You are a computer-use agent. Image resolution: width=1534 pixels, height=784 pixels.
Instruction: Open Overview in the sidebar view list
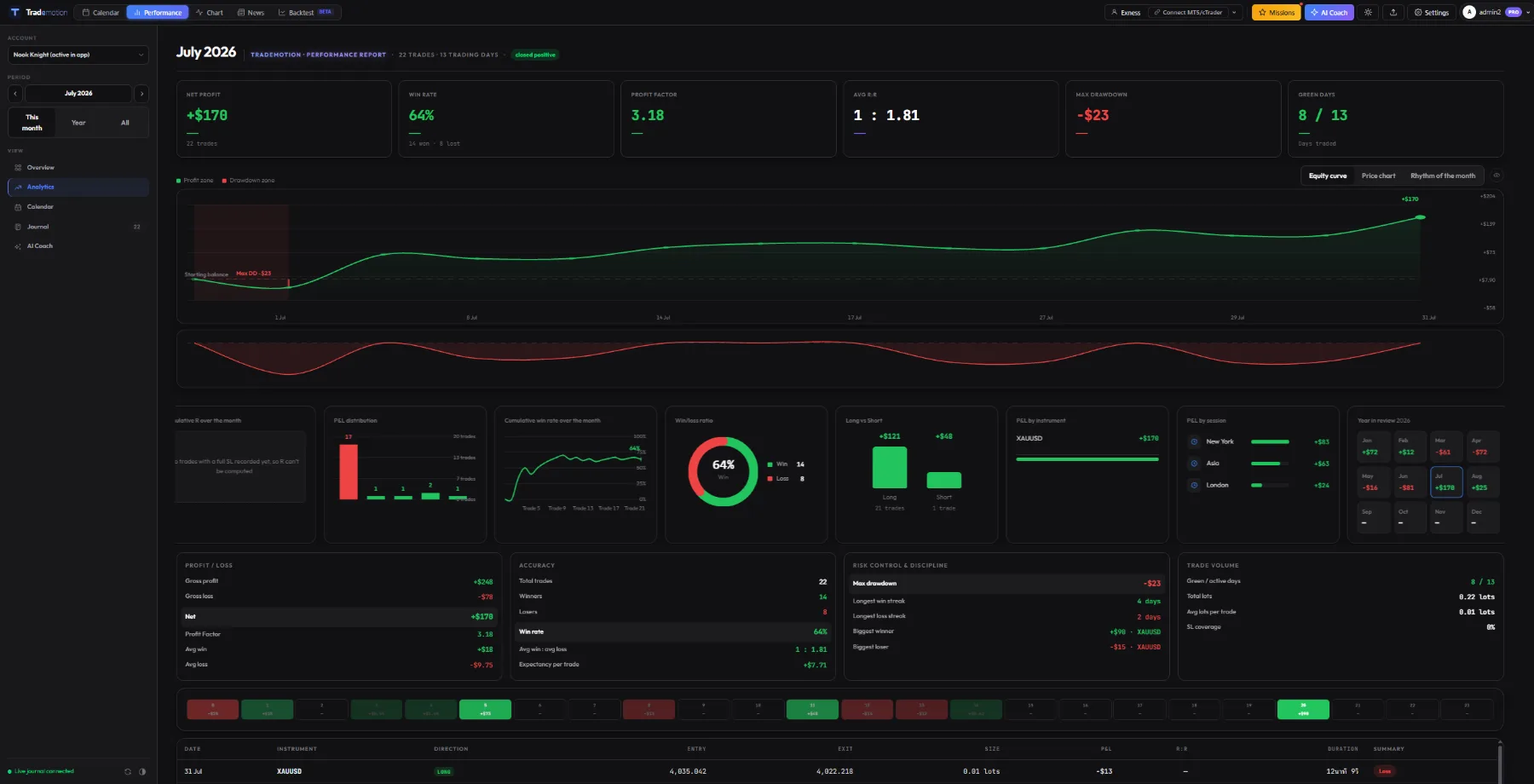click(78, 167)
